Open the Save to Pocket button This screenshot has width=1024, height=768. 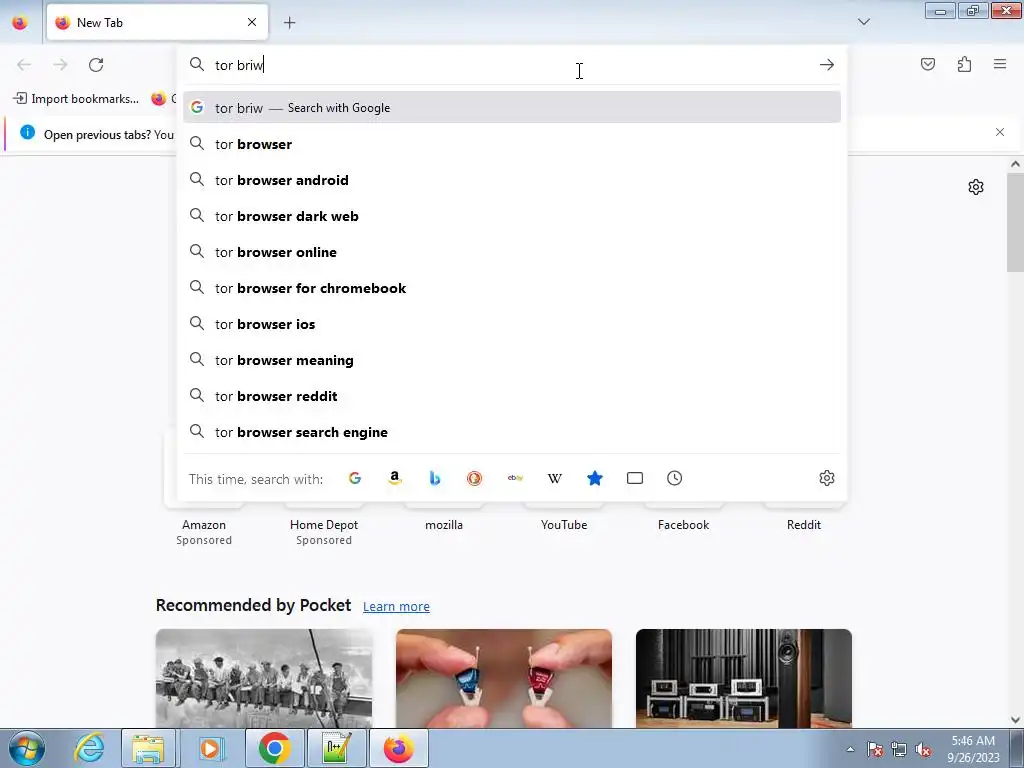click(927, 64)
